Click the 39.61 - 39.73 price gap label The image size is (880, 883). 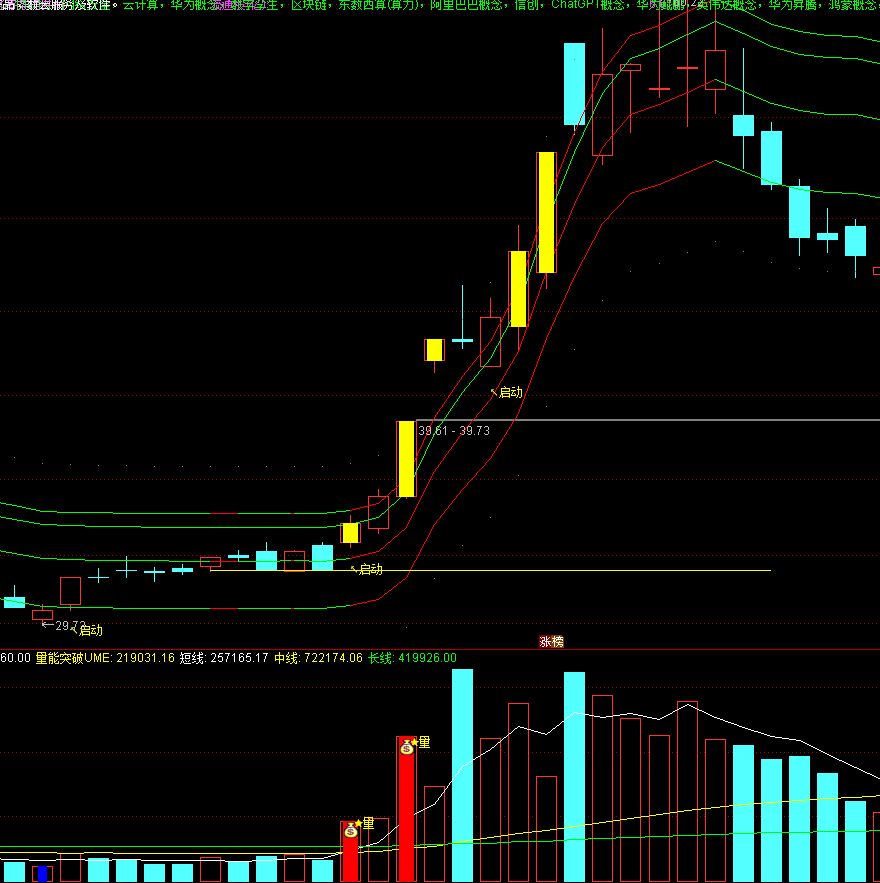pyautogui.click(x=454, y=430)
